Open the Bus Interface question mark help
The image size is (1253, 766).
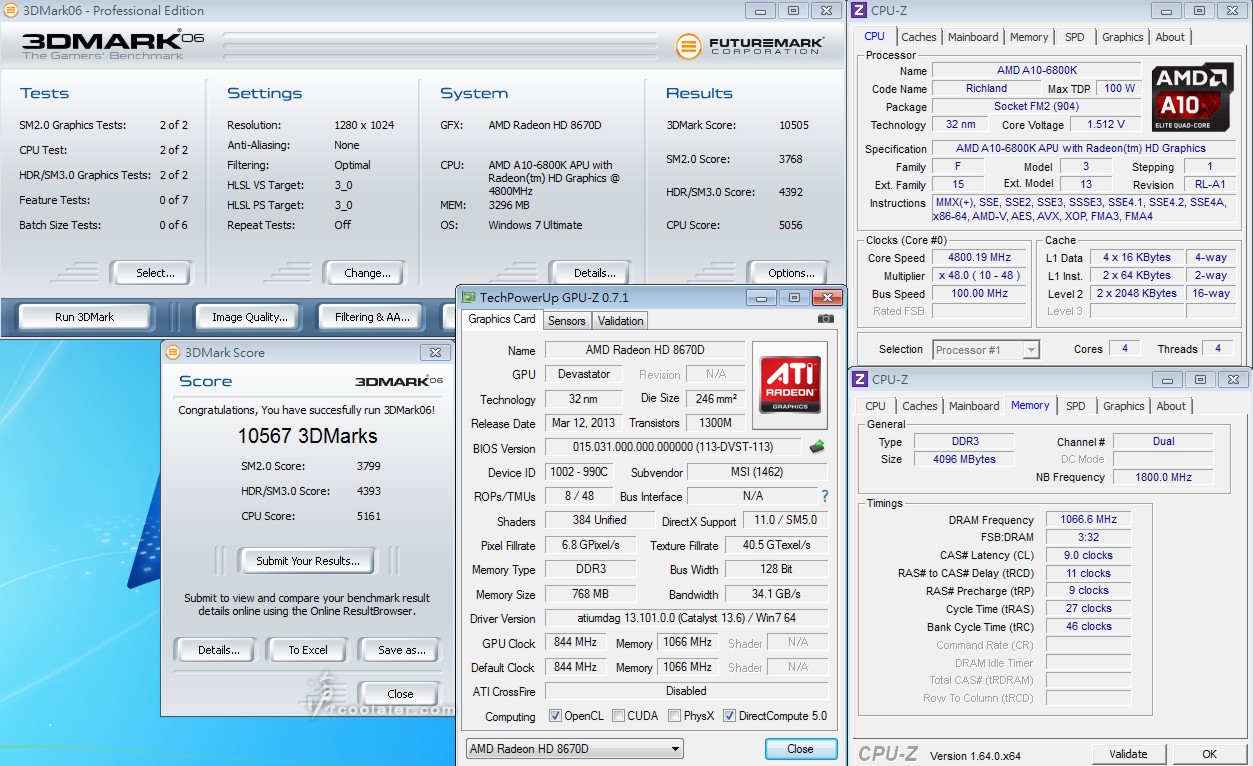tap(825, 496)
